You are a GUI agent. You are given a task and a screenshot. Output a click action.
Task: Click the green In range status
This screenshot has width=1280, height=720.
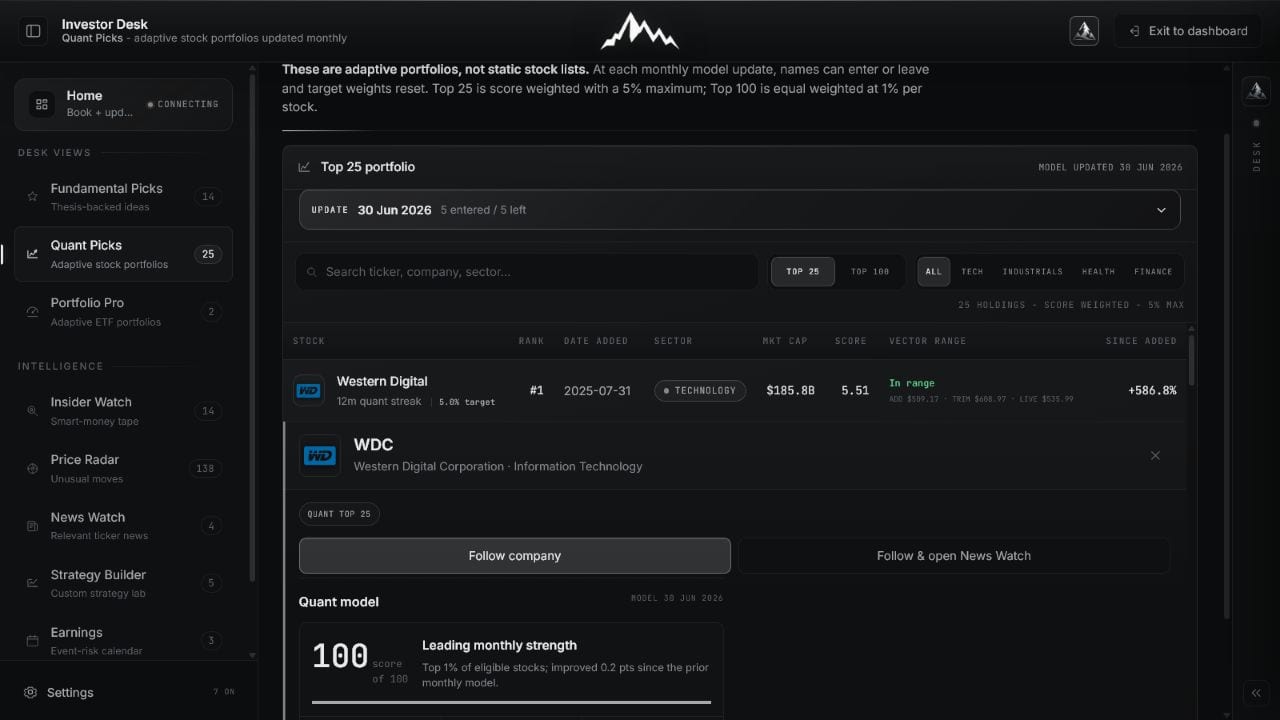click(912, 383)
